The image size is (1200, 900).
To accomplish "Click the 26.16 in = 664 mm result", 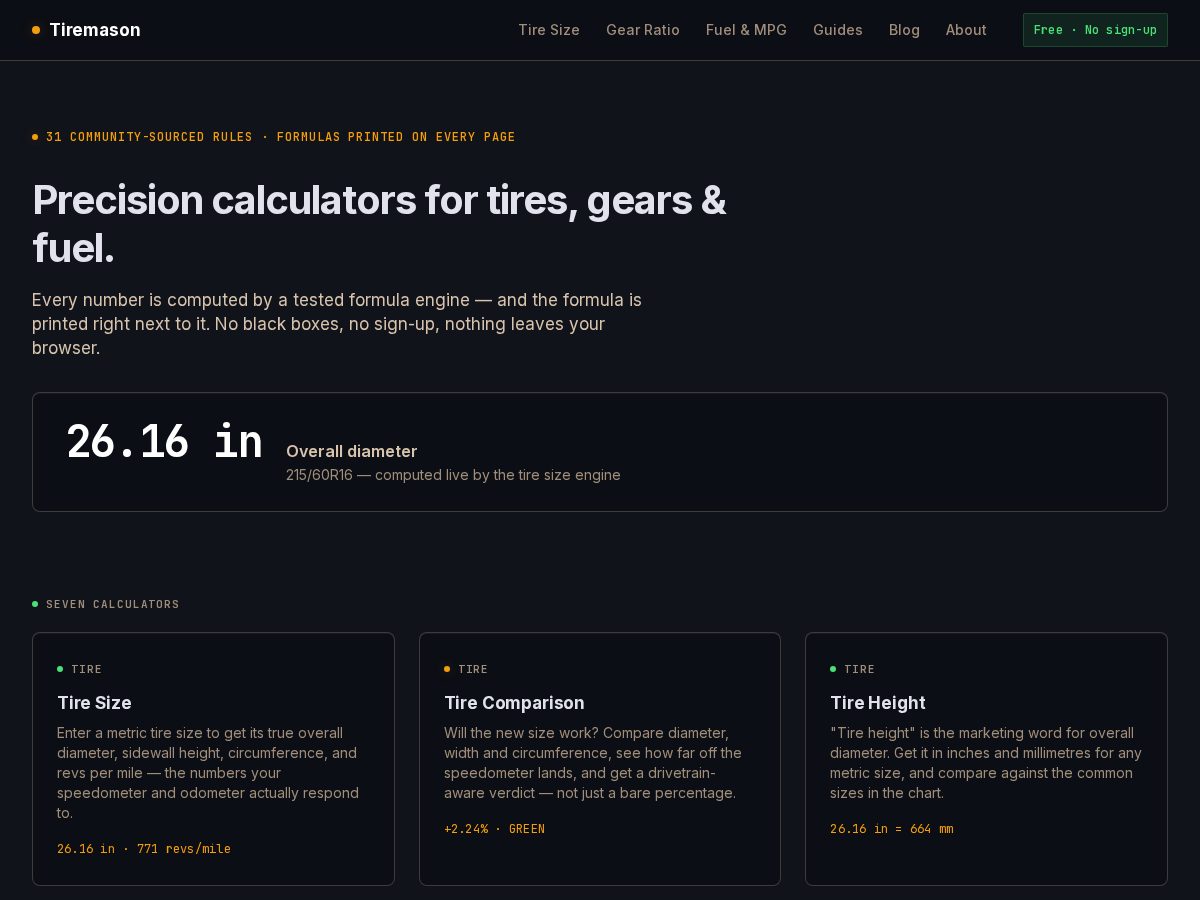I will (x=892, y=829).
